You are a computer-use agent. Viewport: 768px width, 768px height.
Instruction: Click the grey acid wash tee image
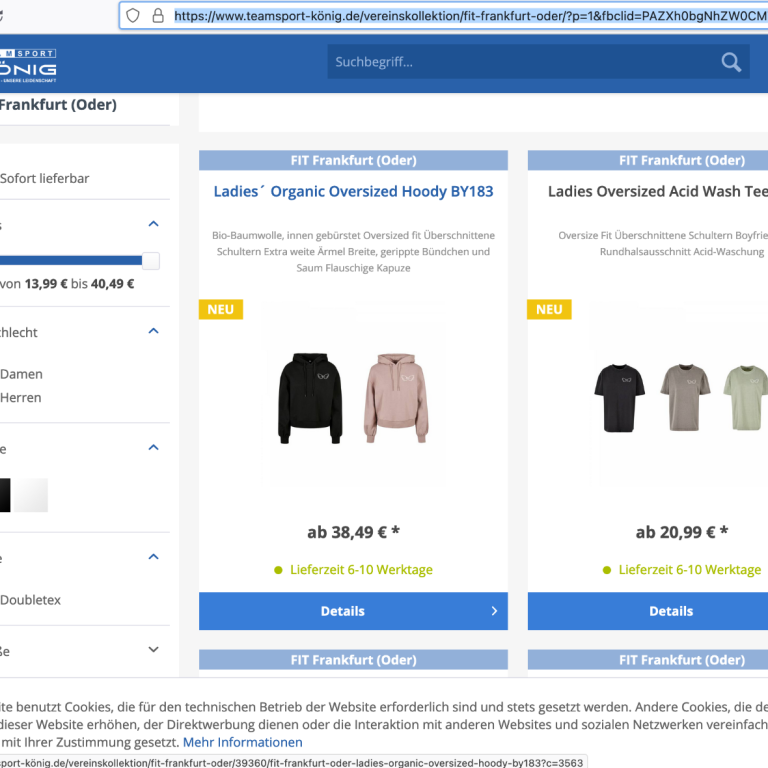[685, 397]
